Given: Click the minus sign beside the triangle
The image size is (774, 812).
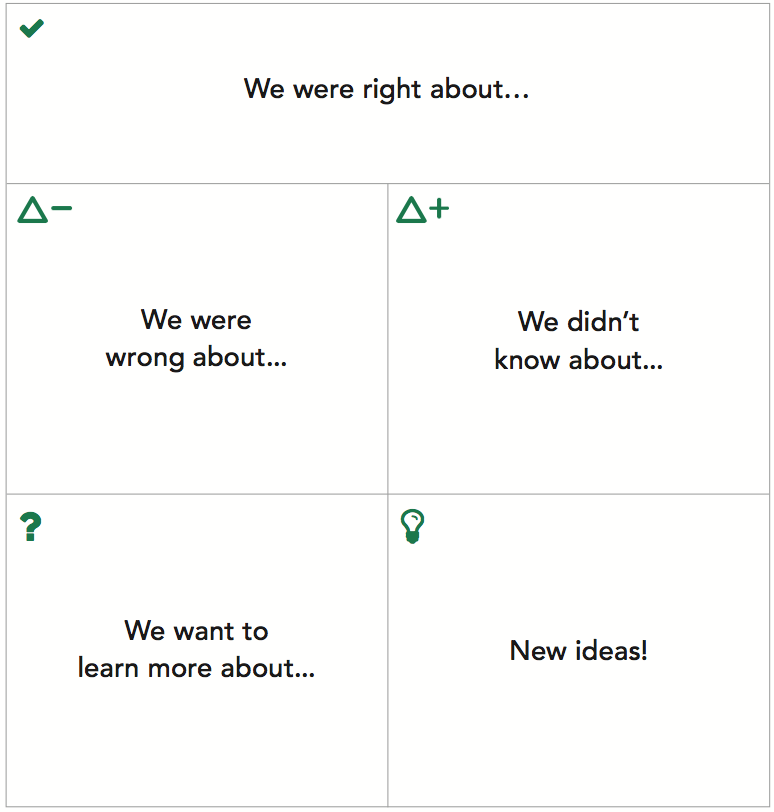Looking at the screenshot, I should coord(62,209).
